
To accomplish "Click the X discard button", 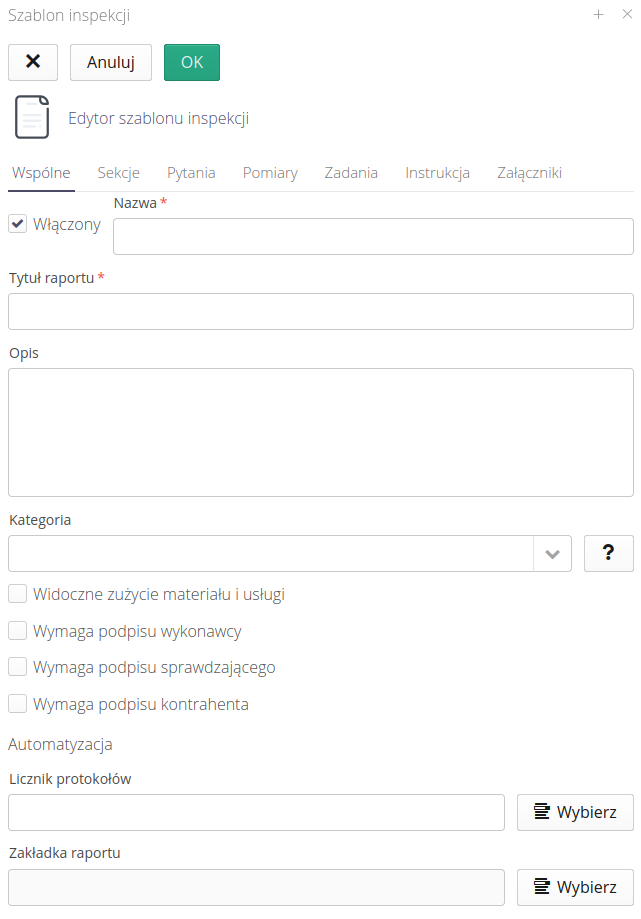I will pos(33,62).
